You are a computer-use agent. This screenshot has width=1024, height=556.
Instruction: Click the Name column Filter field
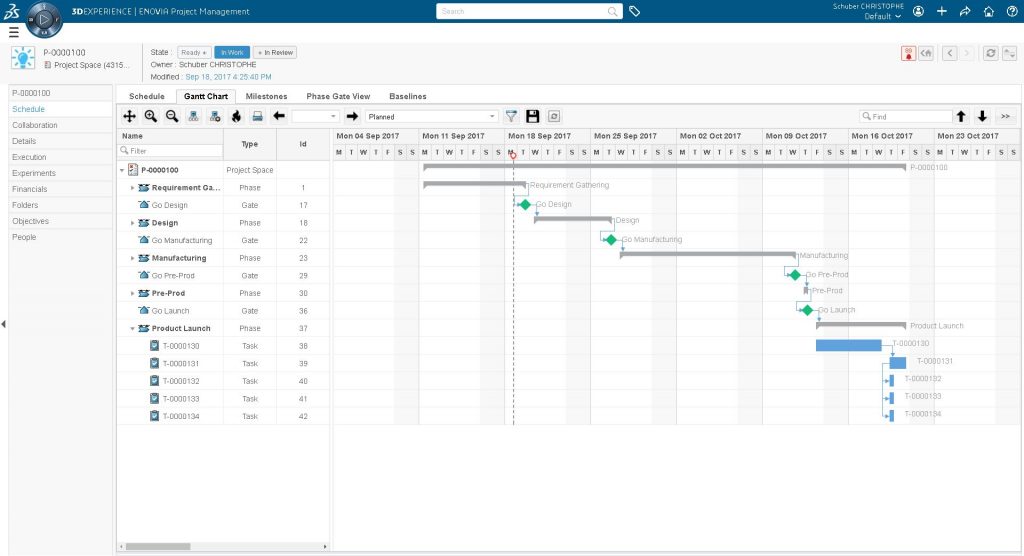171,151
